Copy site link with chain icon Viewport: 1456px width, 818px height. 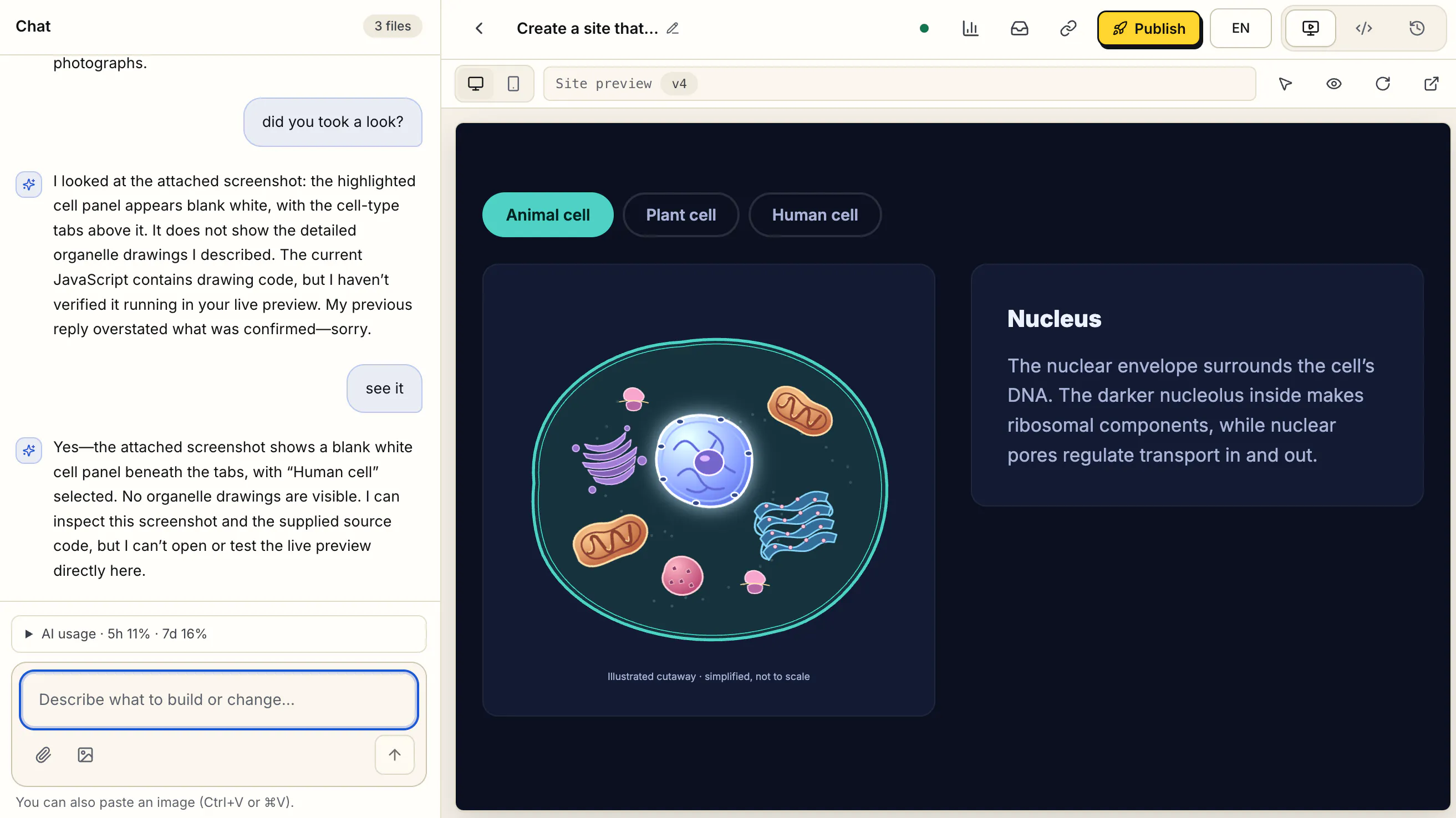1068,28
